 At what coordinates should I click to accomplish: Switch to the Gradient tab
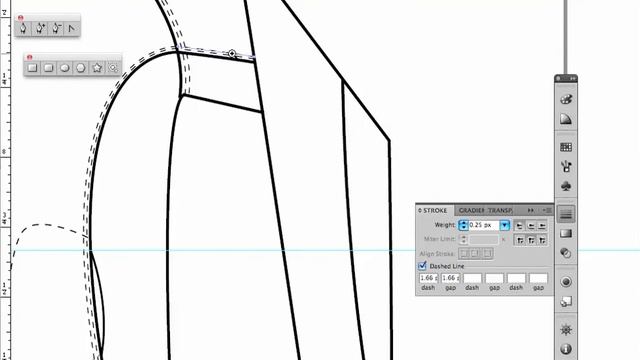(471, 211)
